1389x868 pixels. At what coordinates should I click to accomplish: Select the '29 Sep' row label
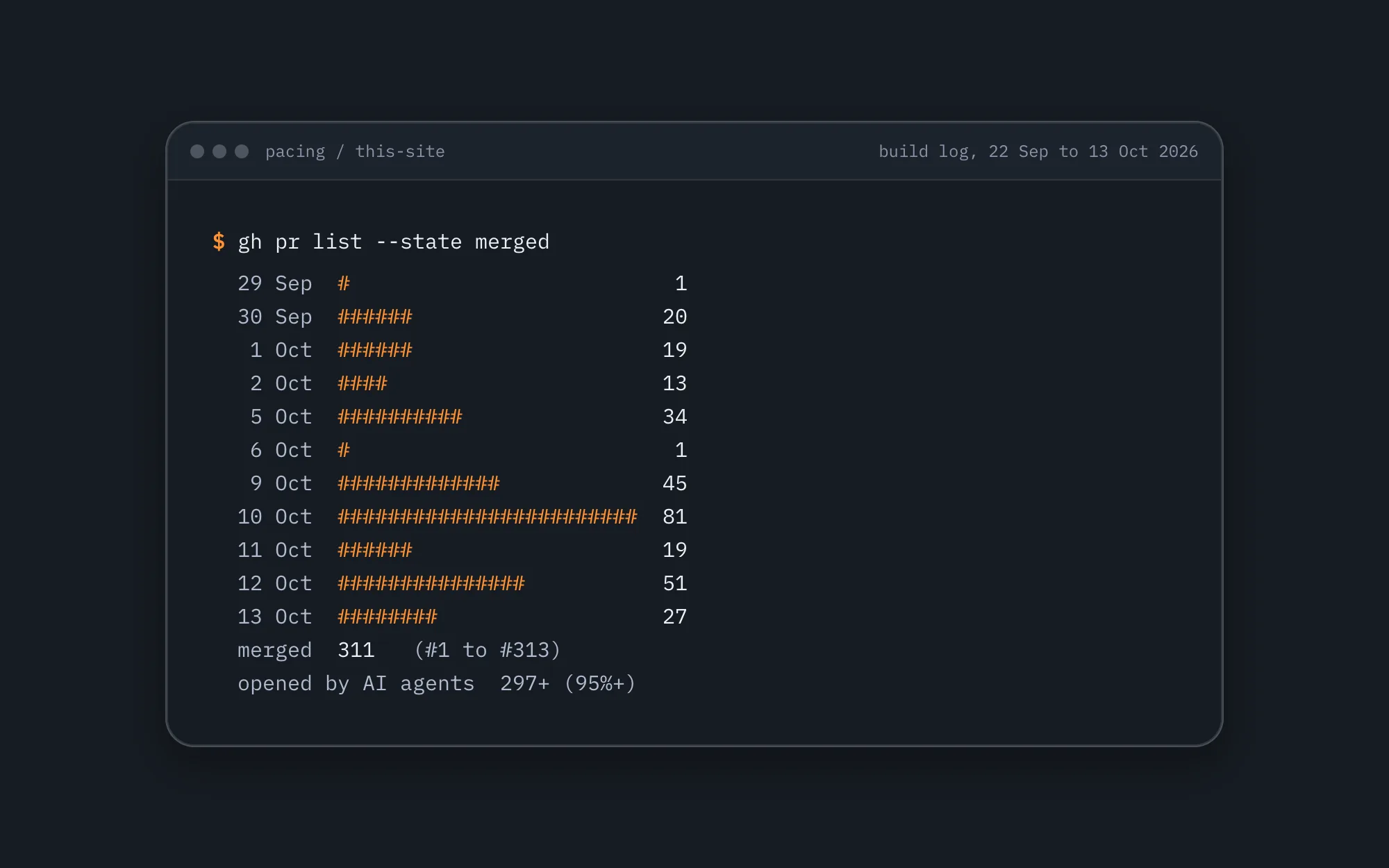click(x=275, y=283)
